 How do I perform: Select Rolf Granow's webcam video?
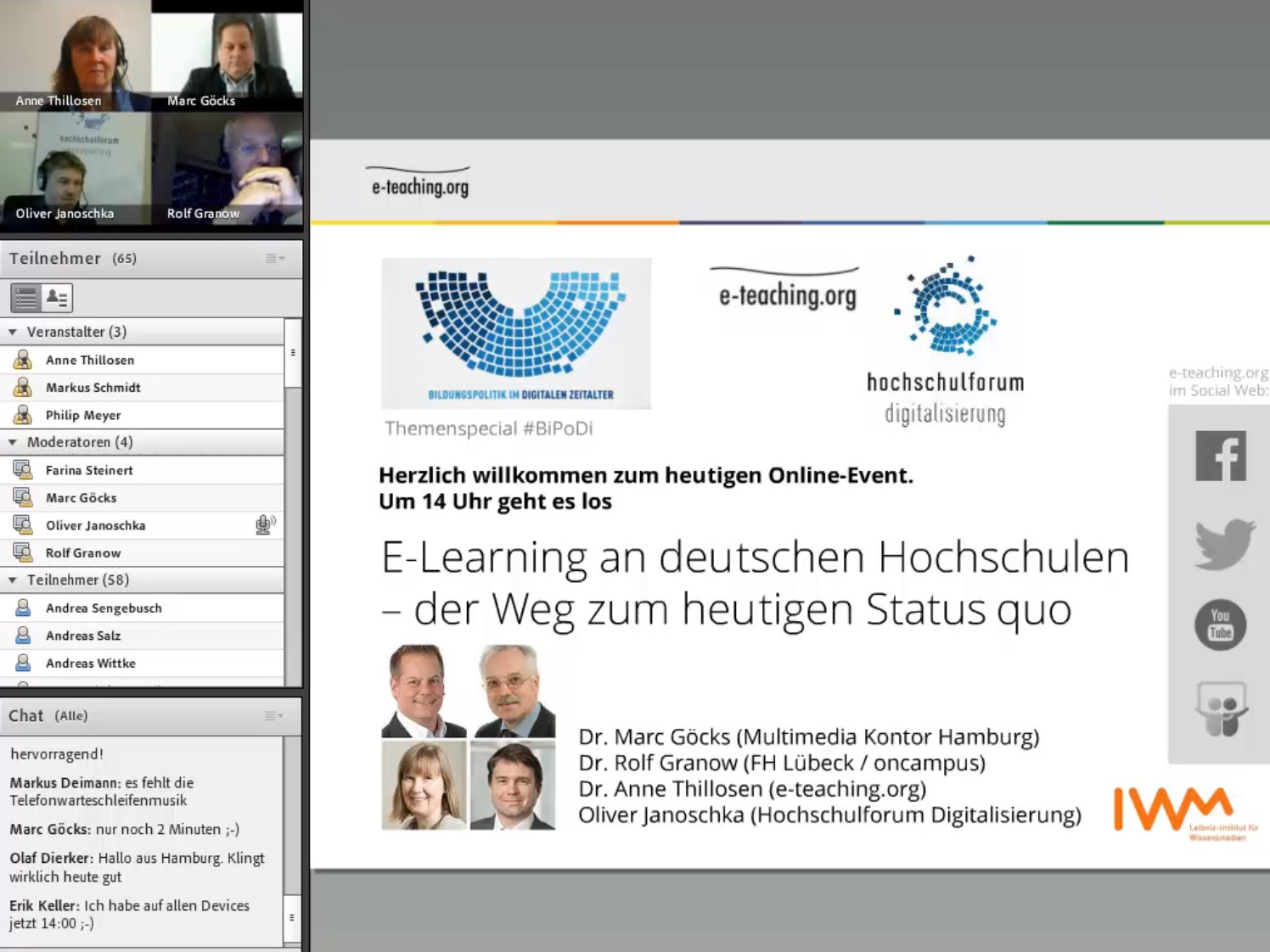click(x=227, y=169)
